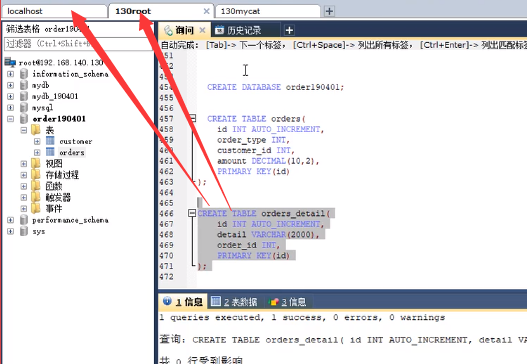Viewport: 527px width, 364px height.
Task: Expand the 事件 events folder
Action: coord(24,209)
